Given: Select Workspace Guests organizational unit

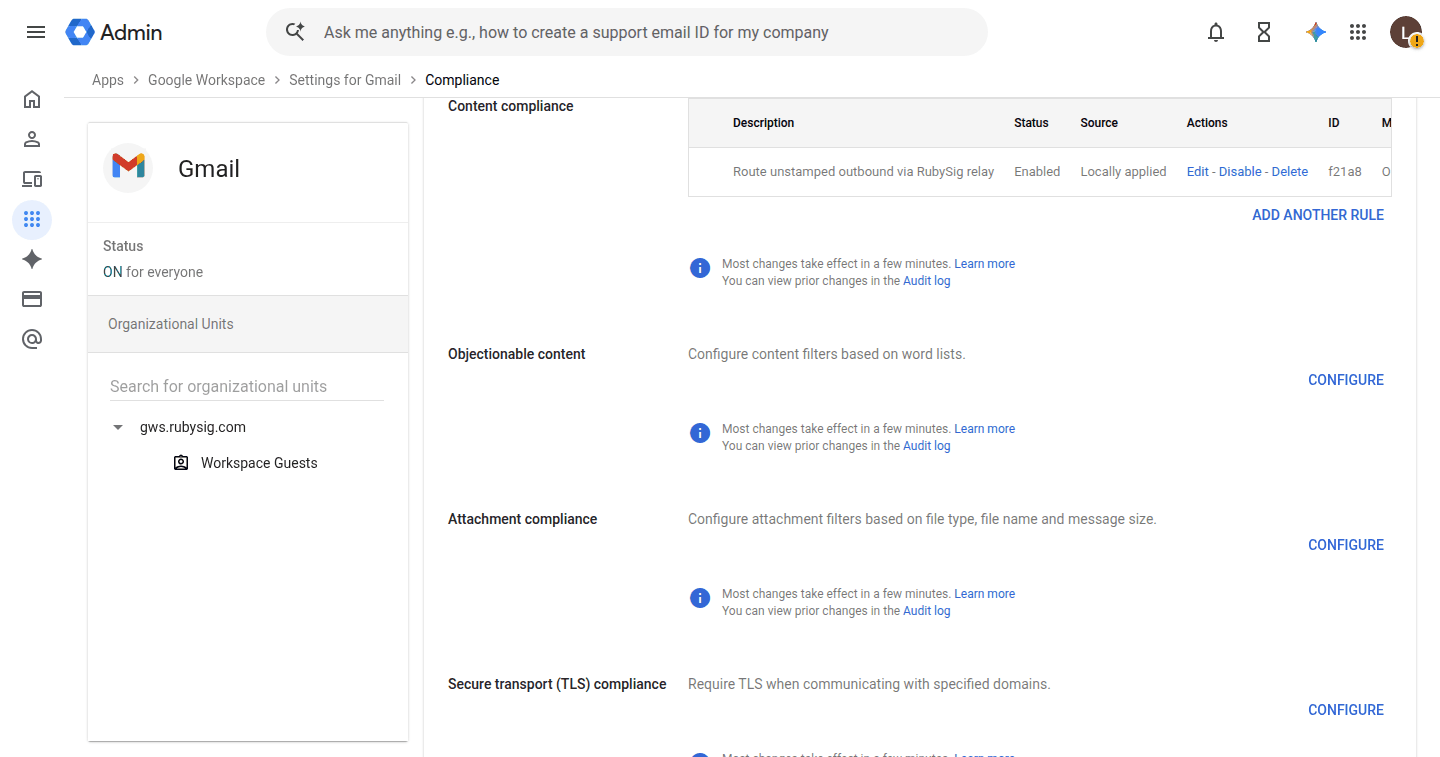Looking at the screenshot, I should pos(259,463).
